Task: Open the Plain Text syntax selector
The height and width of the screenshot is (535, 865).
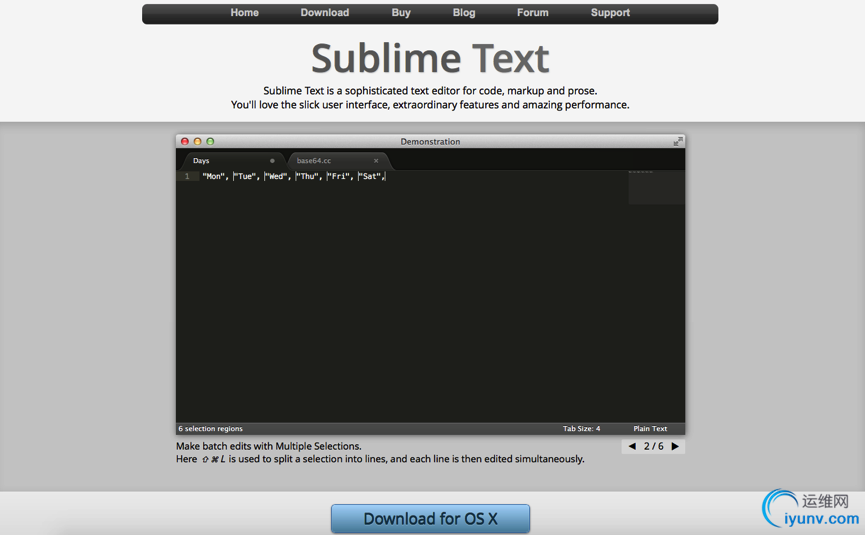Action: pos(650,429)
